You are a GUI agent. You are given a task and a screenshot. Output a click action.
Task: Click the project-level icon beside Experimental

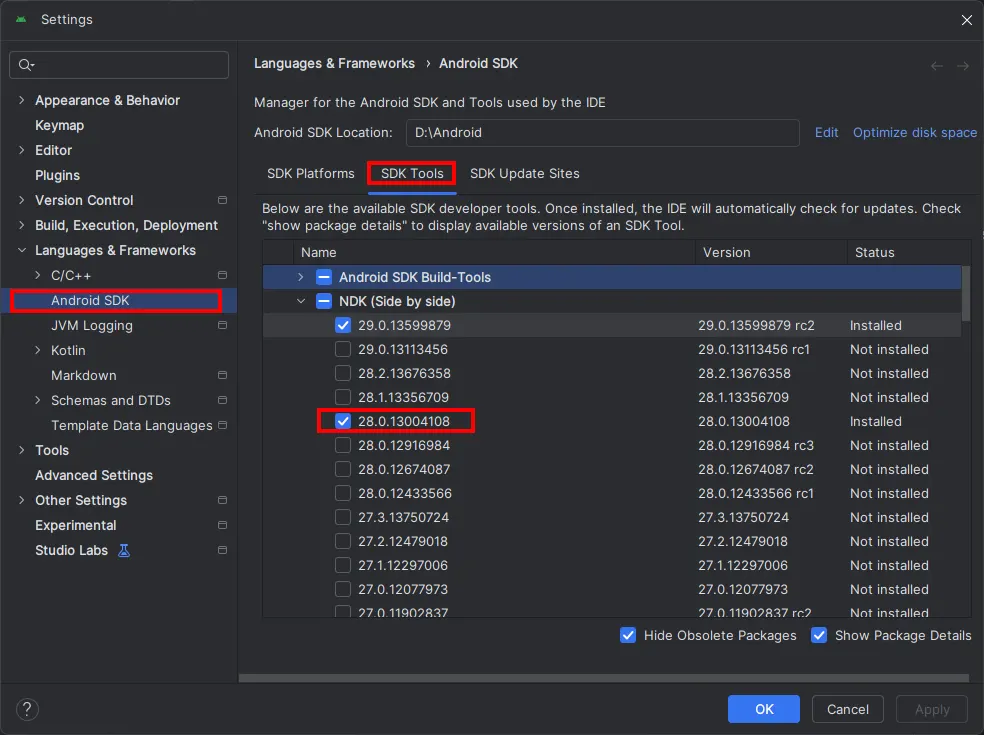222,525
